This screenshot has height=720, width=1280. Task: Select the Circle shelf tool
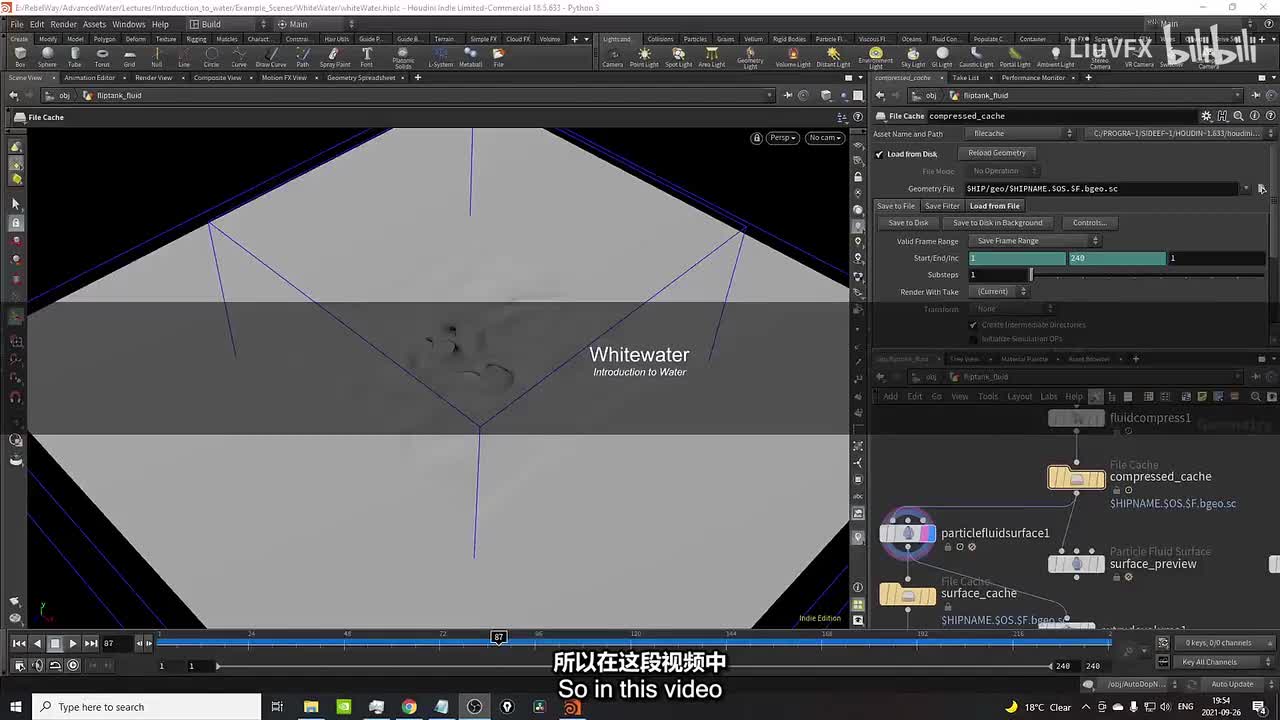(x=212, y=57)
